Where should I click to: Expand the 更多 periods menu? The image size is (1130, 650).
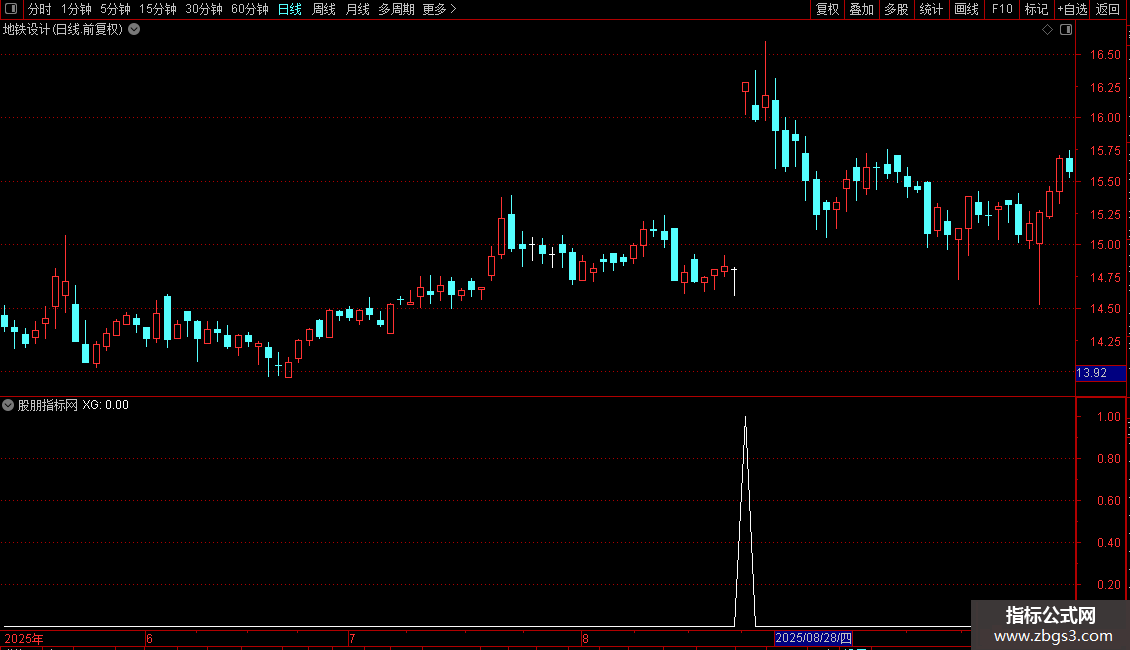[440, 9]
